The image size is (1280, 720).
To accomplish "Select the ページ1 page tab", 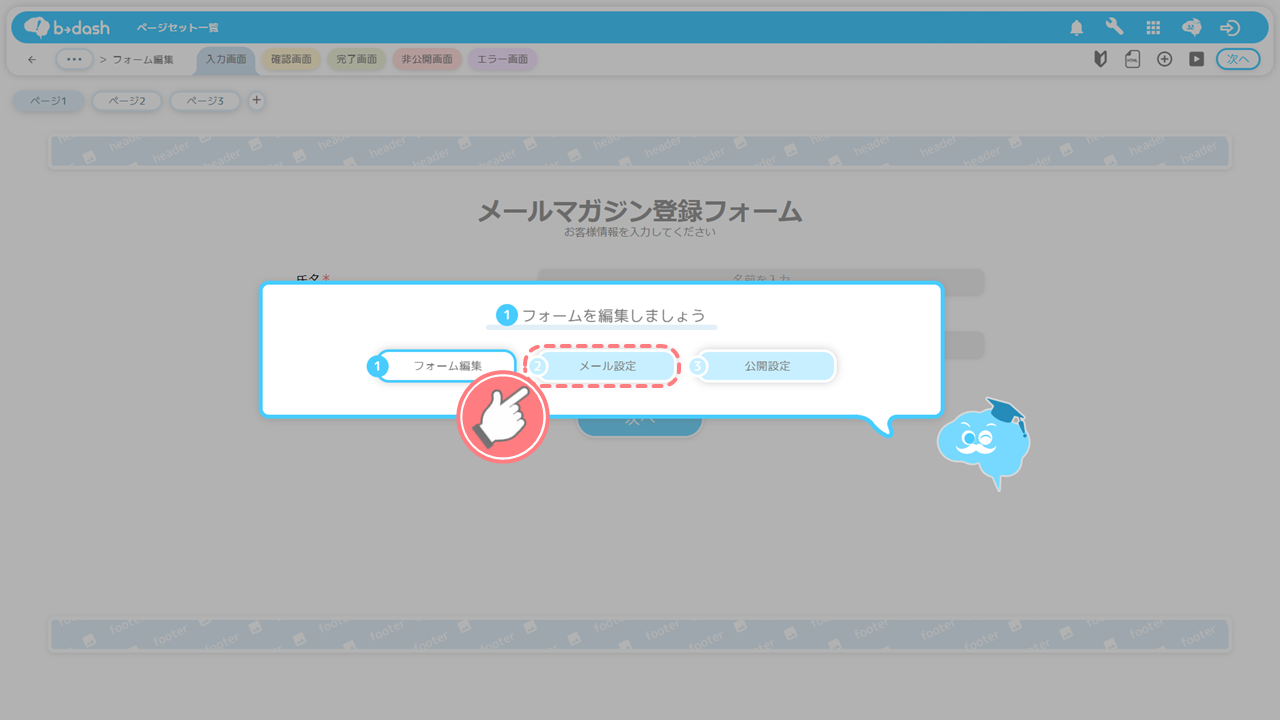I will 48,101.
